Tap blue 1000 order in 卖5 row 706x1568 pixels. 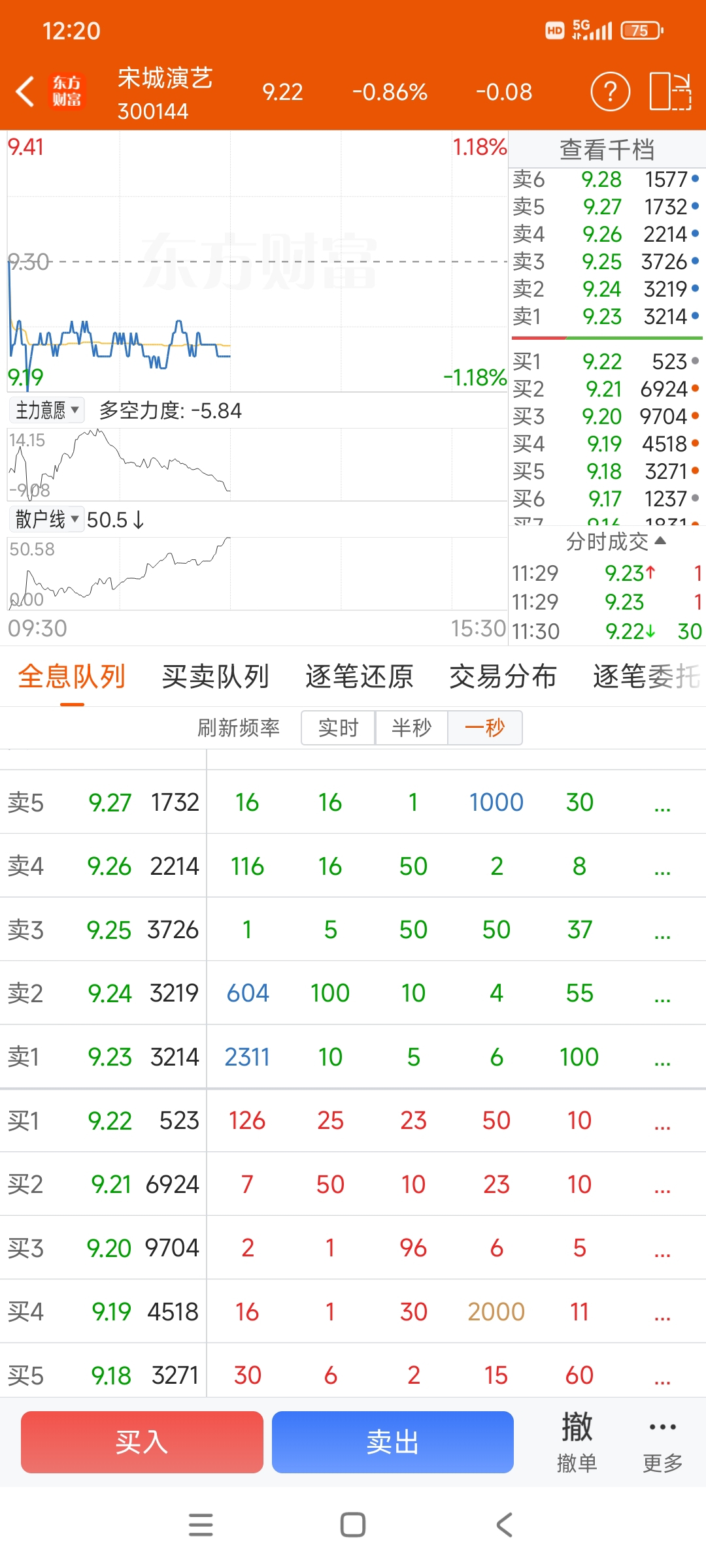496,802
